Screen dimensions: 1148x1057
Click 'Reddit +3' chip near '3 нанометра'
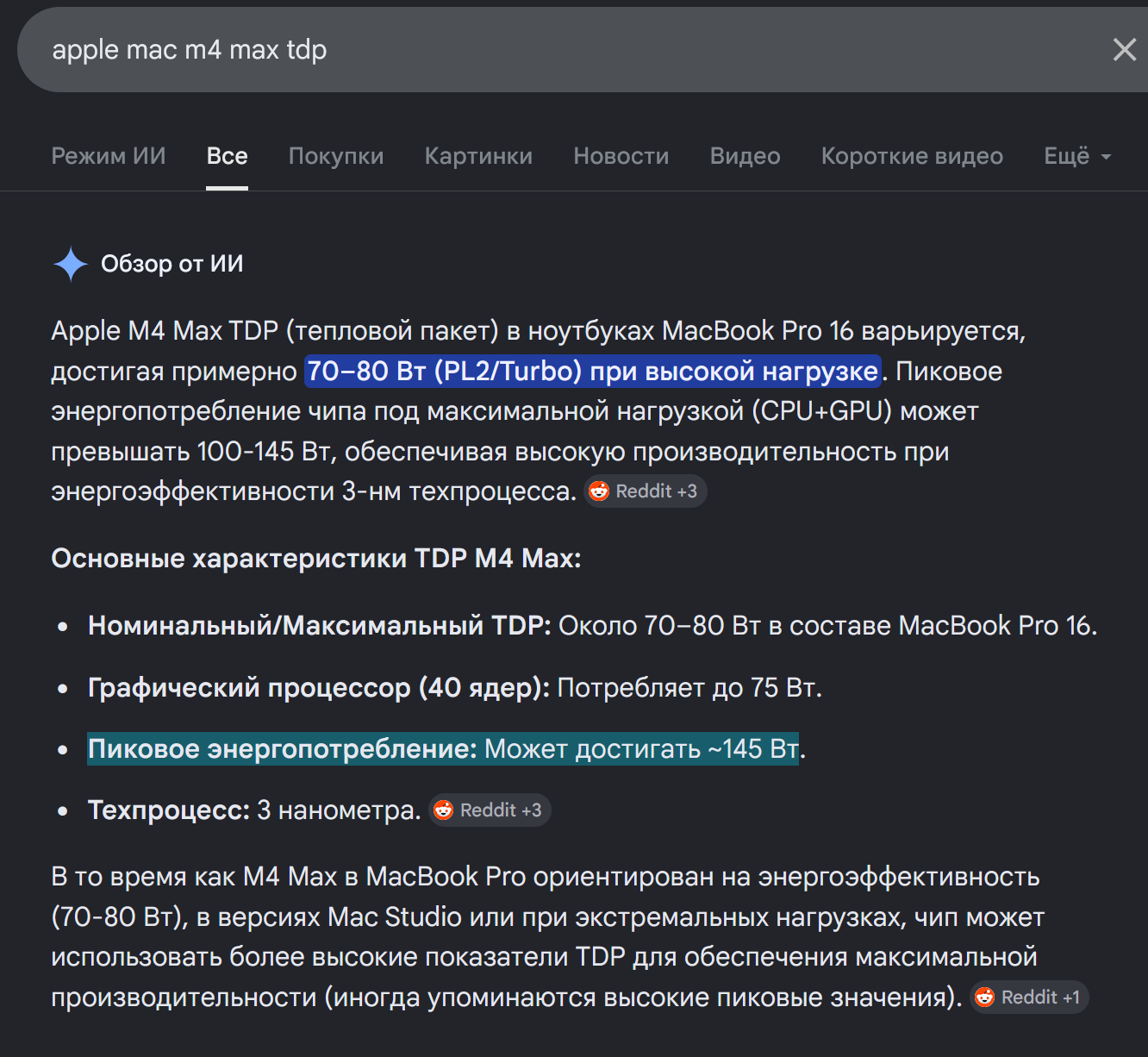point(490,810)
